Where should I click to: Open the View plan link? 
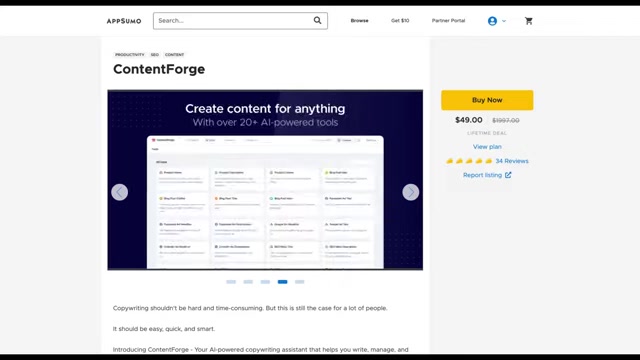pyautogui.click(x=487, y=147)
